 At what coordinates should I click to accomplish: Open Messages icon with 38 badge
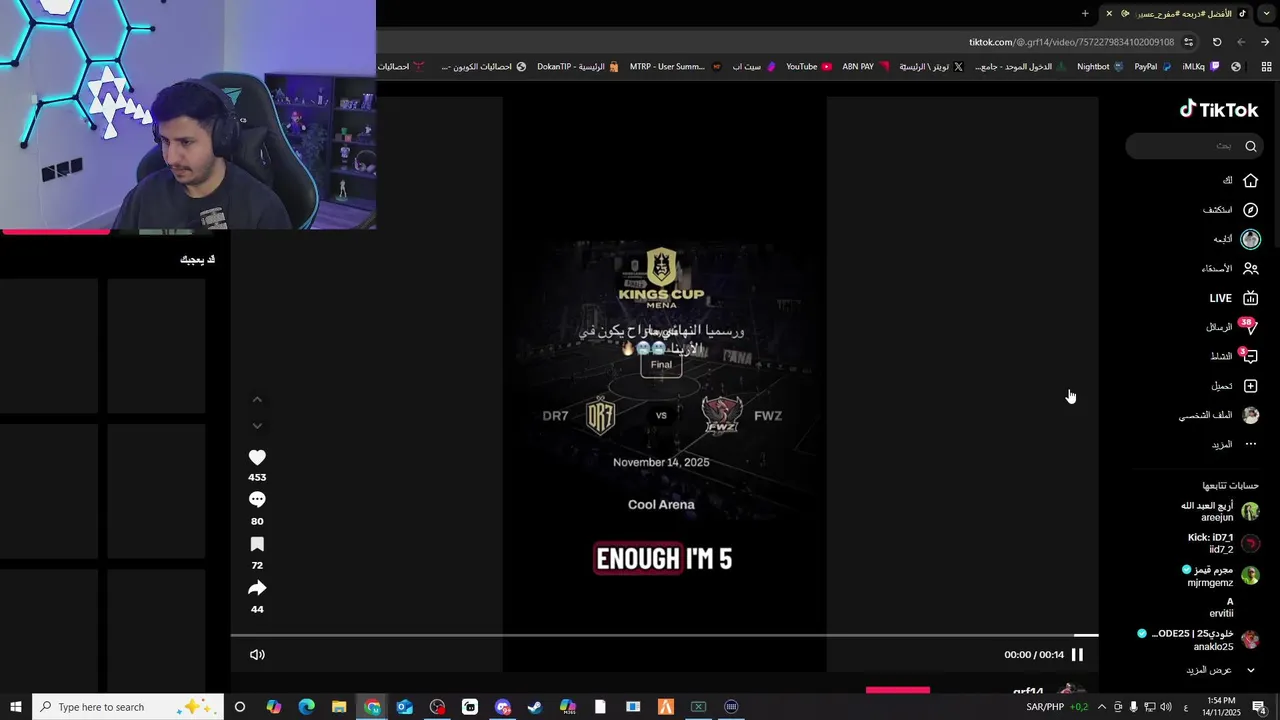click(1250, 327)
